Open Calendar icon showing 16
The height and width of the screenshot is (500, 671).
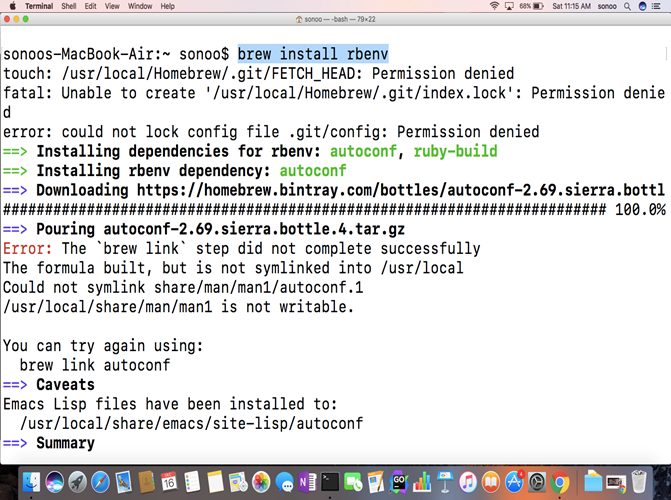[x=169, y=482]
